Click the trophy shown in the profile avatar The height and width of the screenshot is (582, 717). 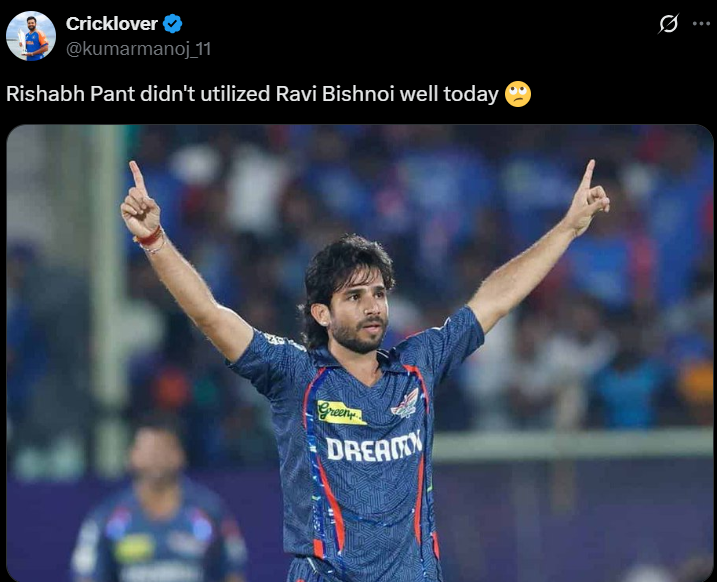[22, 43]
